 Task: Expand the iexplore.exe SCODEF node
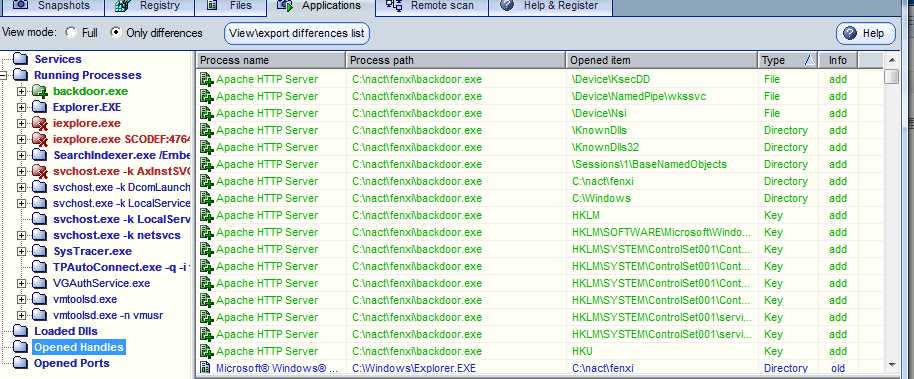[x=22, y=139]
